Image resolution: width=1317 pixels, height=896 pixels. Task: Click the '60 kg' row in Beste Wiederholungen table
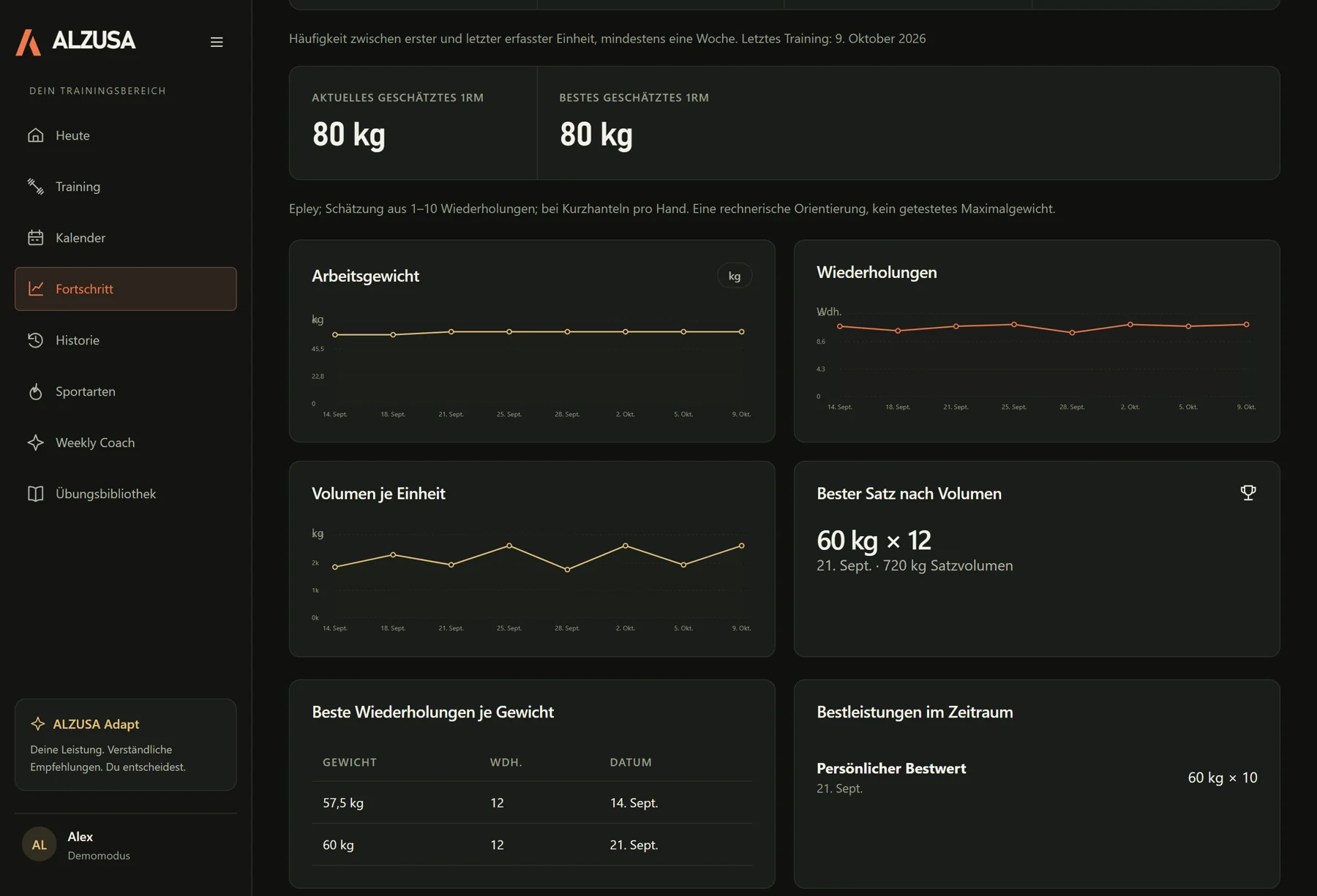(x=532, y=845)
